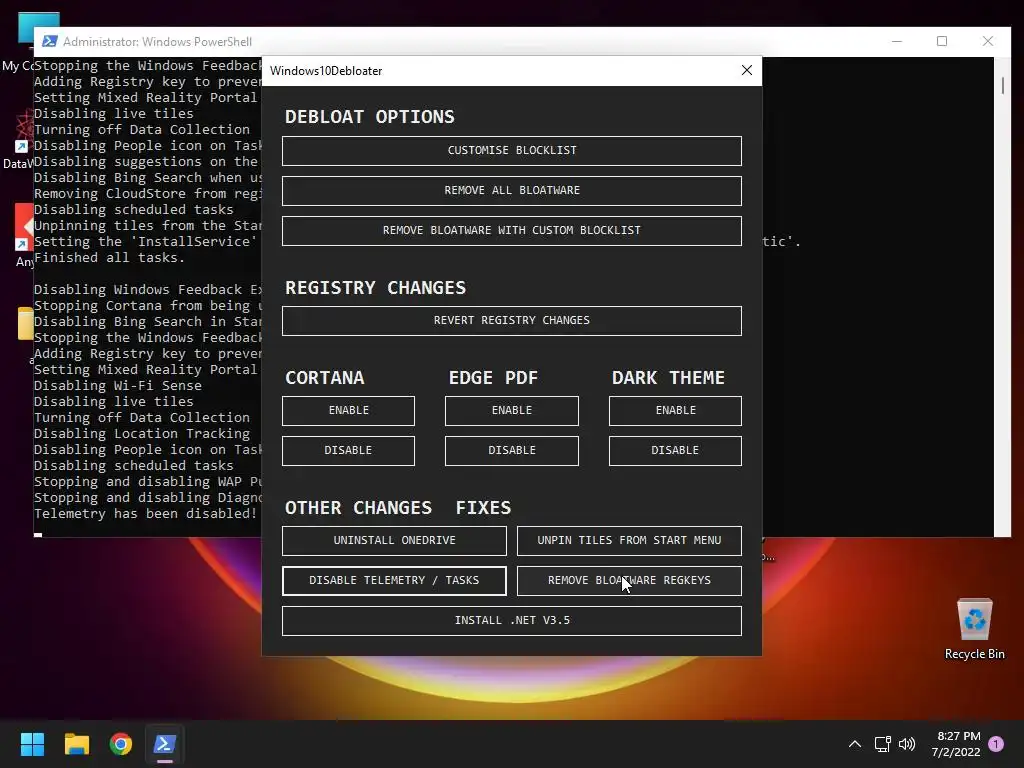Click Install .NET V3.5
This screenshot has width=1024, height=768.
[x=511, y=620]
